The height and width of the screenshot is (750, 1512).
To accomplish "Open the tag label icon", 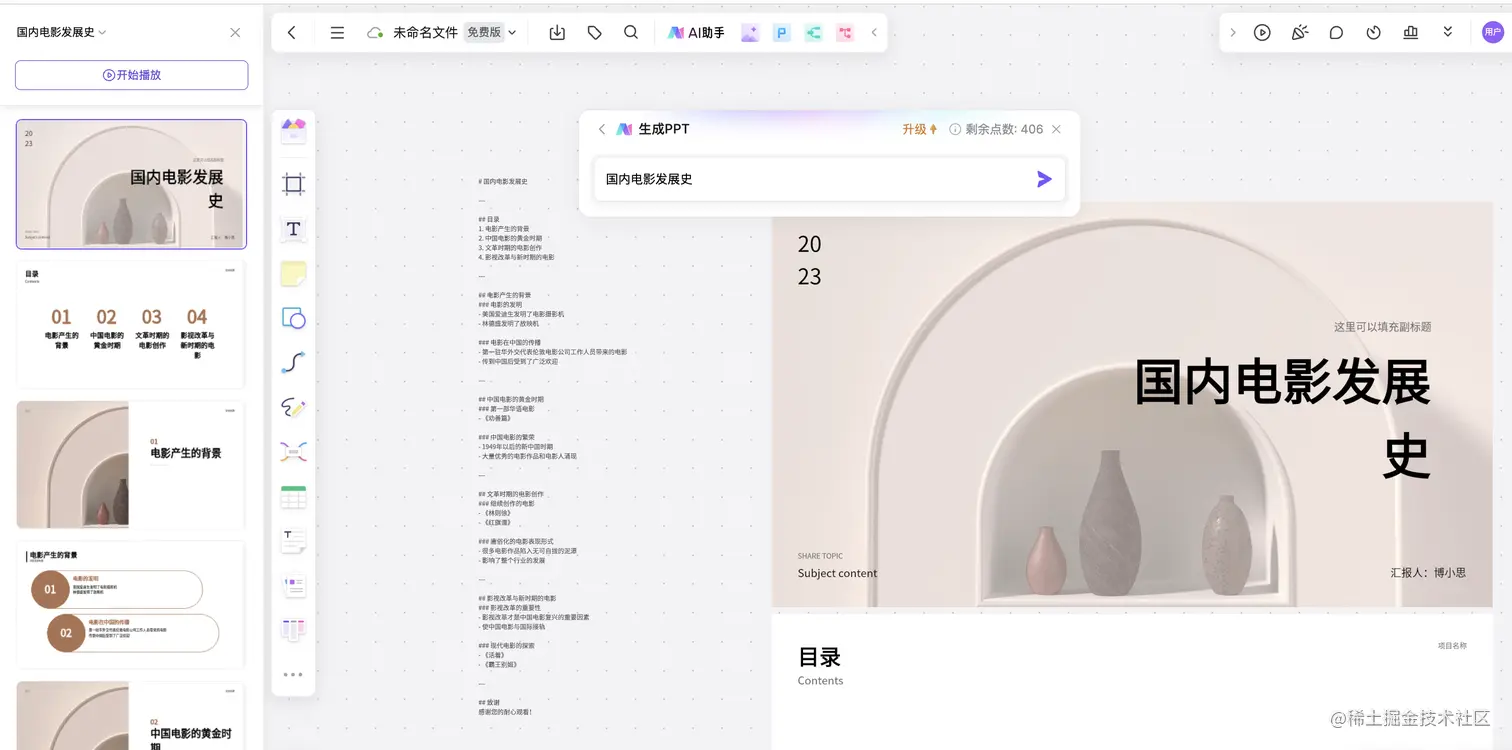I will 594,32.
